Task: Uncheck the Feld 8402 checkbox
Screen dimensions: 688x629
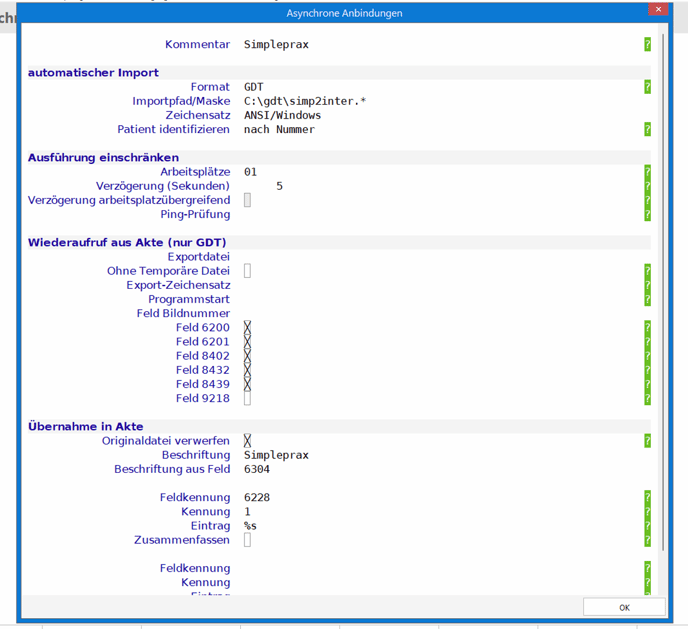Action: (x=247, y=356)
